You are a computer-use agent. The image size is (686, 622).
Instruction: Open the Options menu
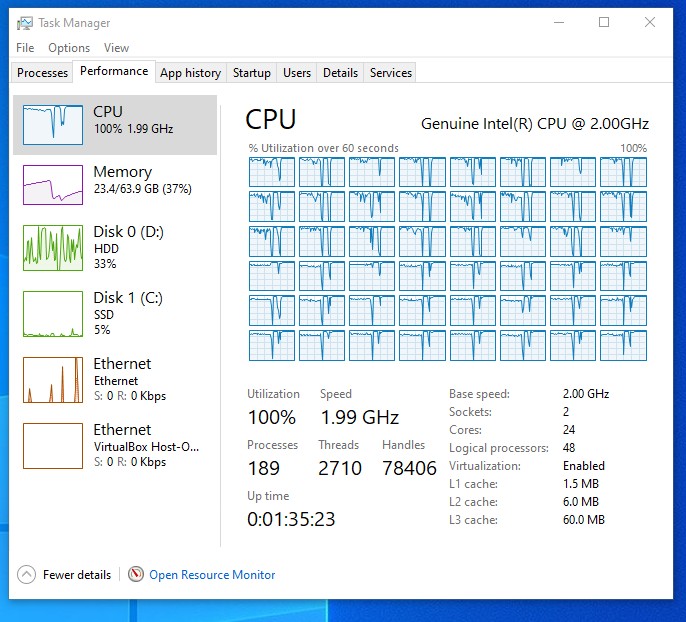pos(69,48)
